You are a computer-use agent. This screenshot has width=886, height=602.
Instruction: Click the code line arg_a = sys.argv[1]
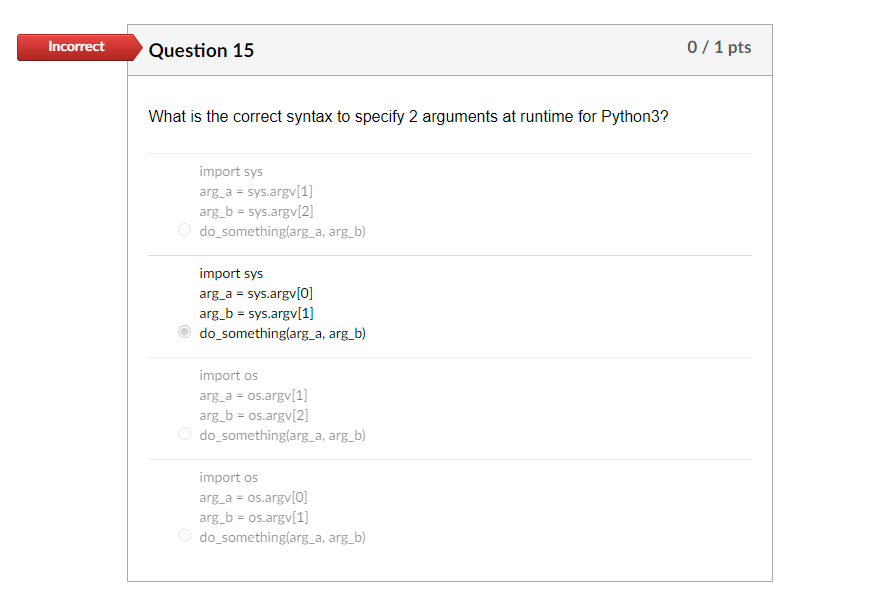[254, 191]
